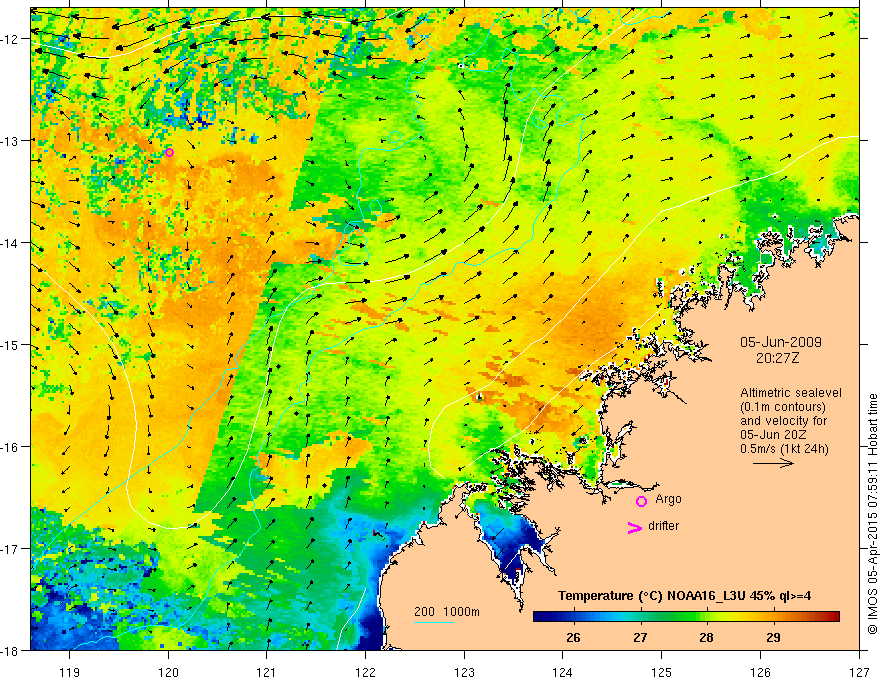The image size is (880, 680).
Task: Click latitude axis label "-17"
Action: [x=11, y=548]
